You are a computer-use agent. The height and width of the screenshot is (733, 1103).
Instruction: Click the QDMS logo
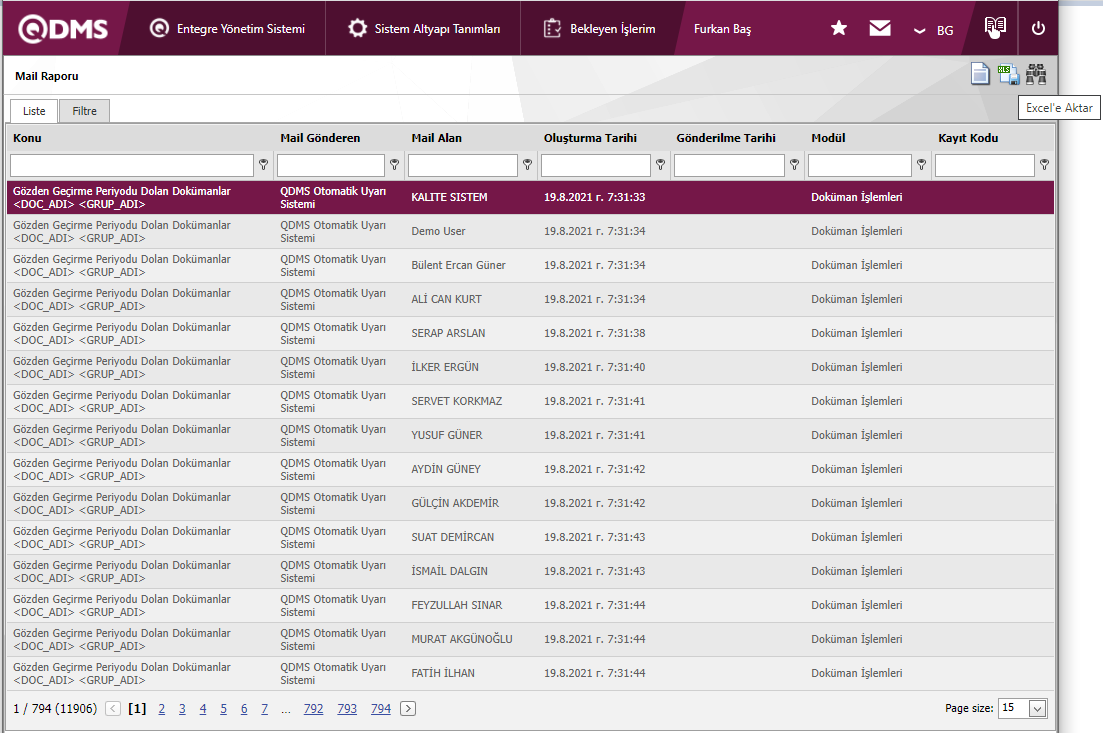63,29
